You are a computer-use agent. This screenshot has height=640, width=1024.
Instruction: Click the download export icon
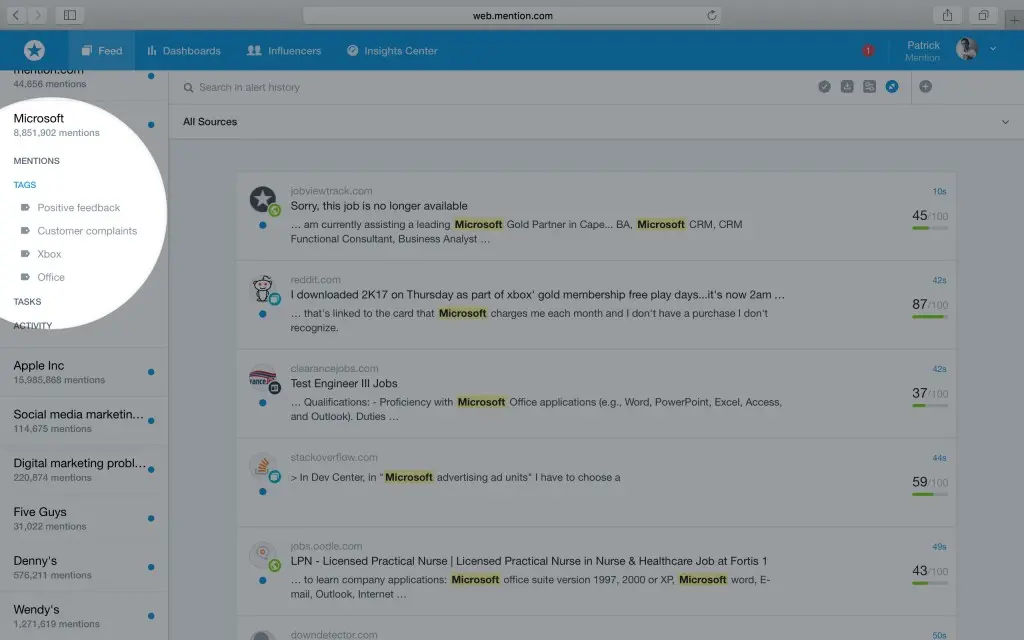(x=847, y=87)
